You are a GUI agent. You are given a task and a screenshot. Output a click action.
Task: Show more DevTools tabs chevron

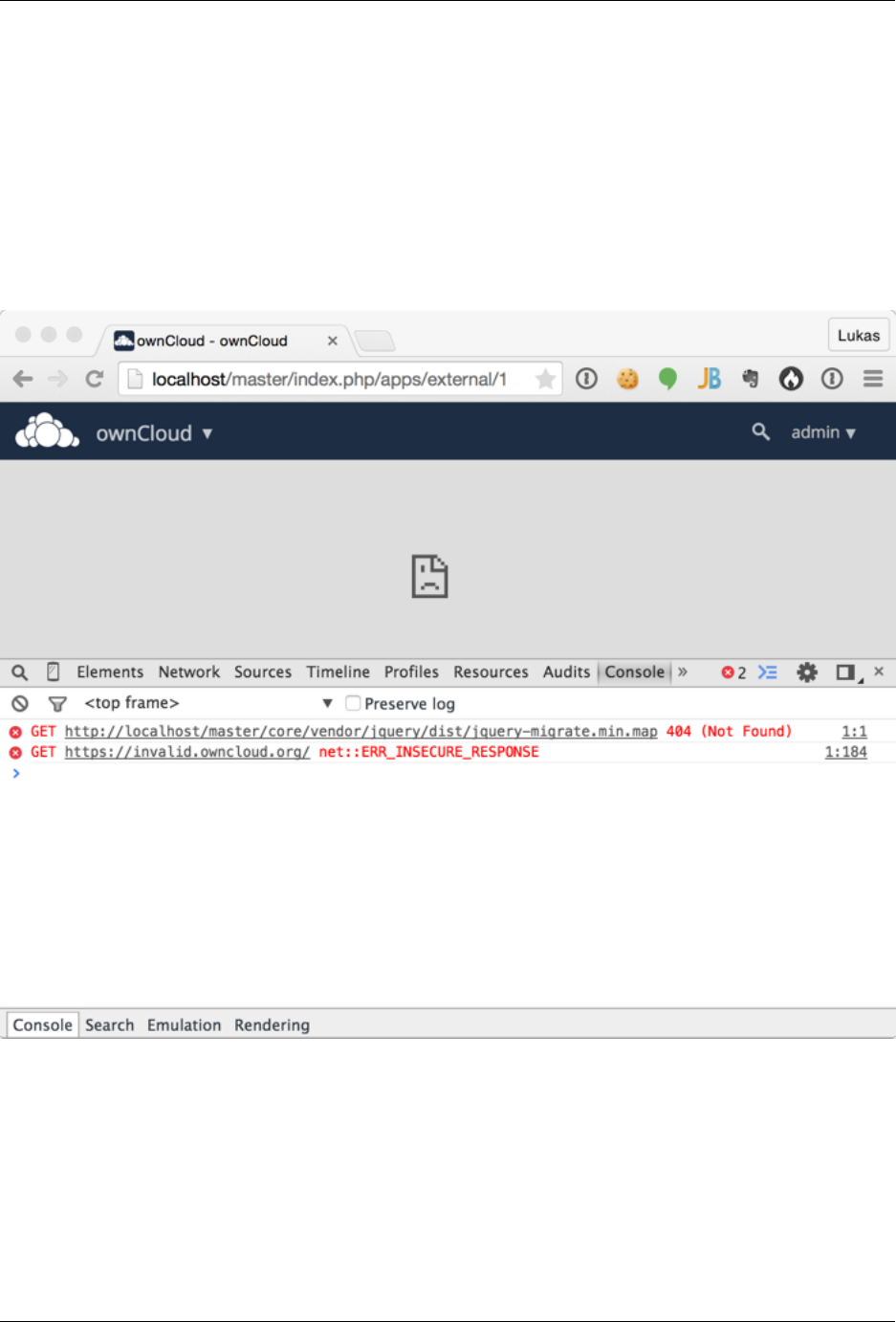(x=683, y=672)
